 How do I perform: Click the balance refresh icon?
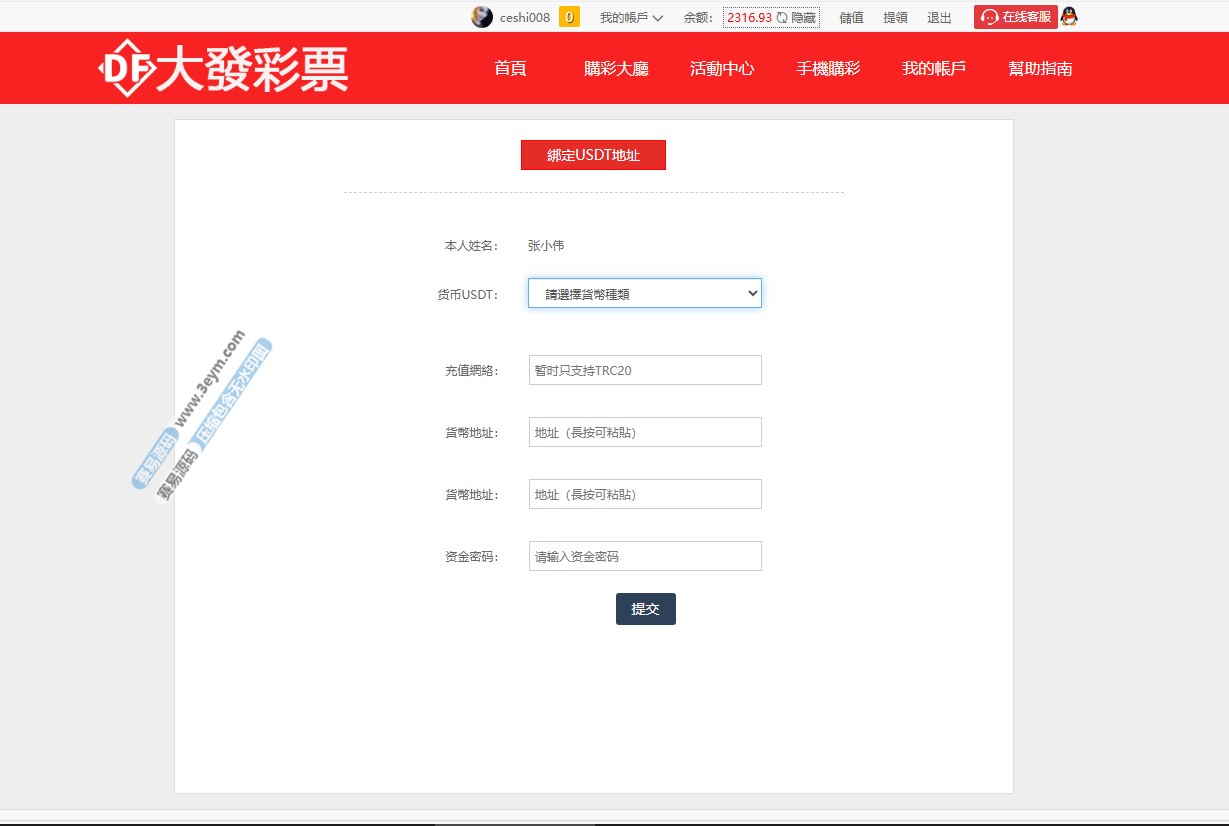pos(782,17)
